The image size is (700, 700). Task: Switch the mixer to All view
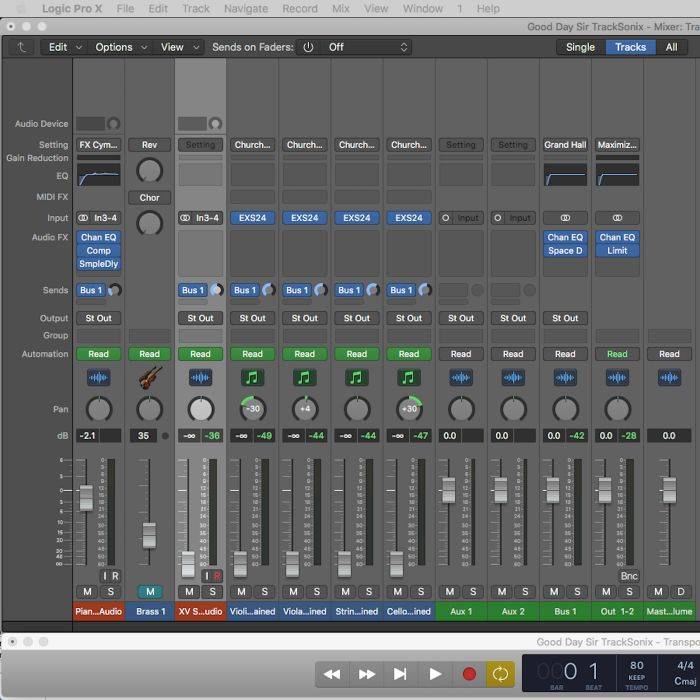point(671,47)
